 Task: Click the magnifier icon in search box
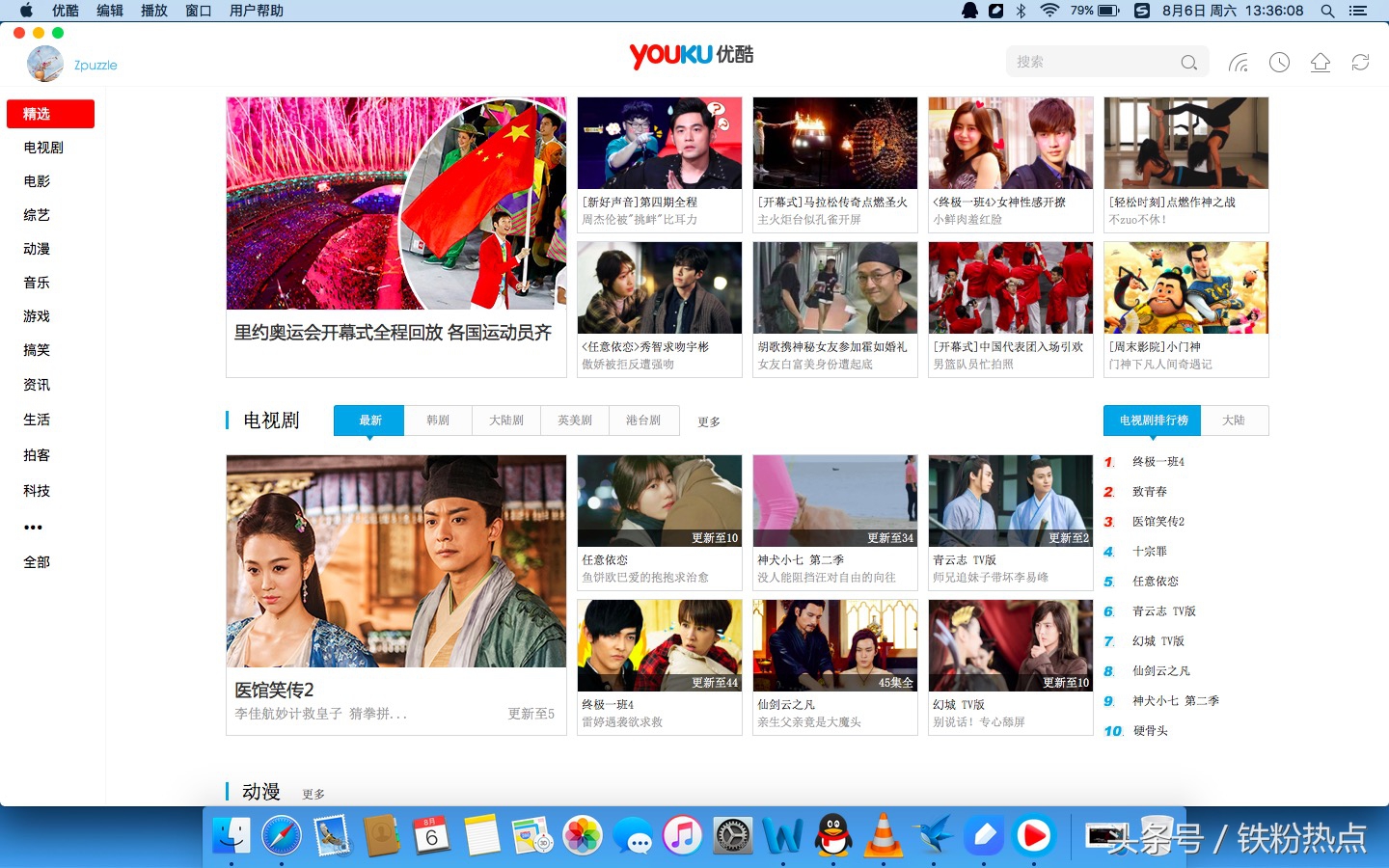(1188, 63)
